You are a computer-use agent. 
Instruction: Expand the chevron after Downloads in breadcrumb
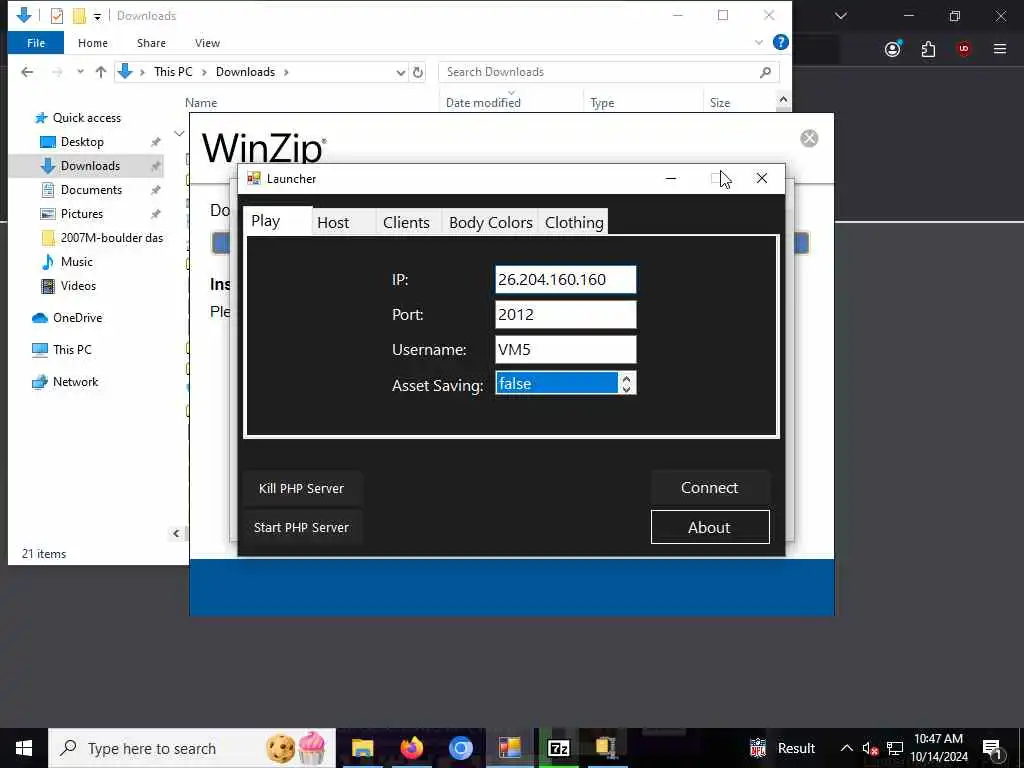point(286,72)
